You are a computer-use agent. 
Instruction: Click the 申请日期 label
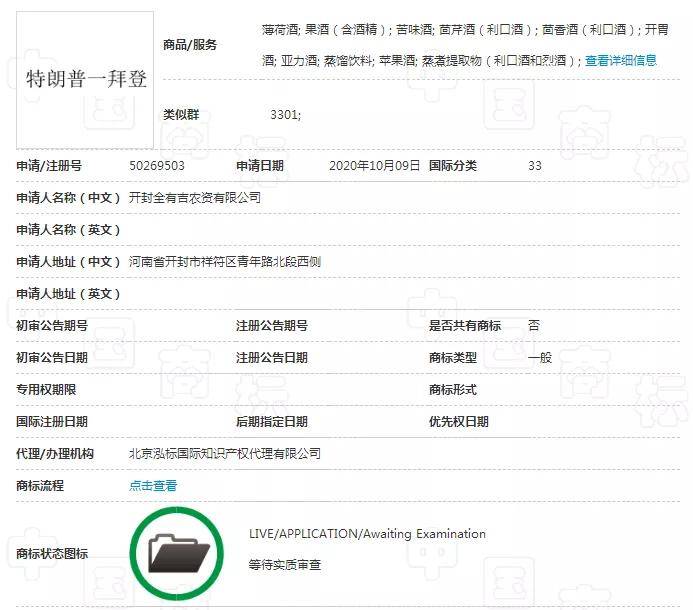click(x=260, y=166)
